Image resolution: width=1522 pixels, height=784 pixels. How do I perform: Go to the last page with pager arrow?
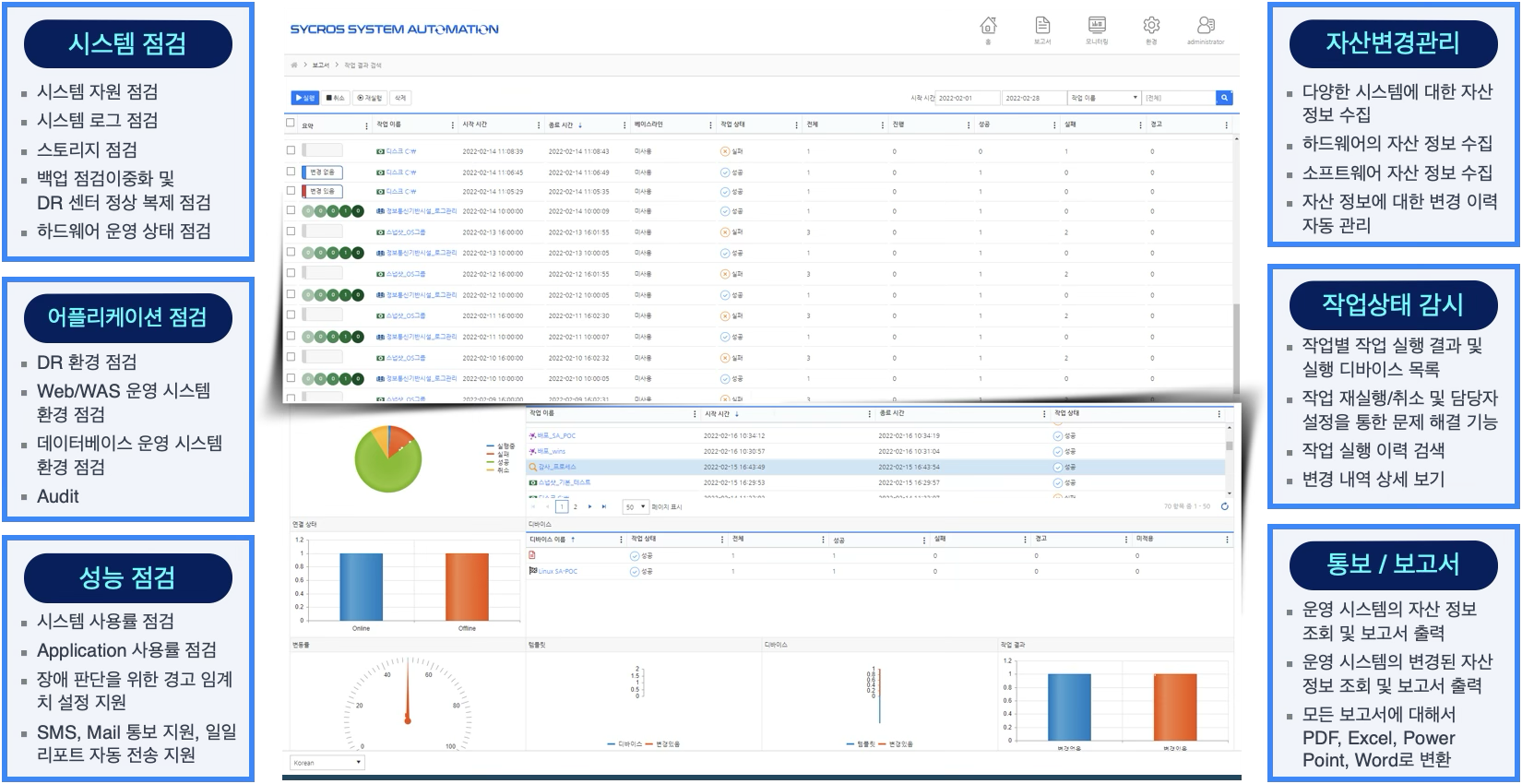coord(604,506)
